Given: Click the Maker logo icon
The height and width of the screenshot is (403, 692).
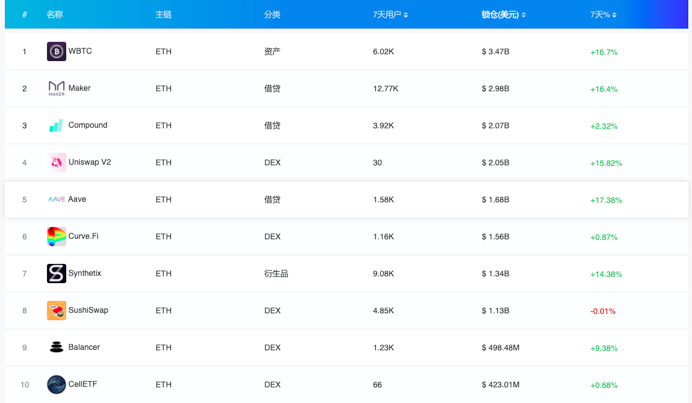Looking at the screenshot, I should tap(56, 88).
